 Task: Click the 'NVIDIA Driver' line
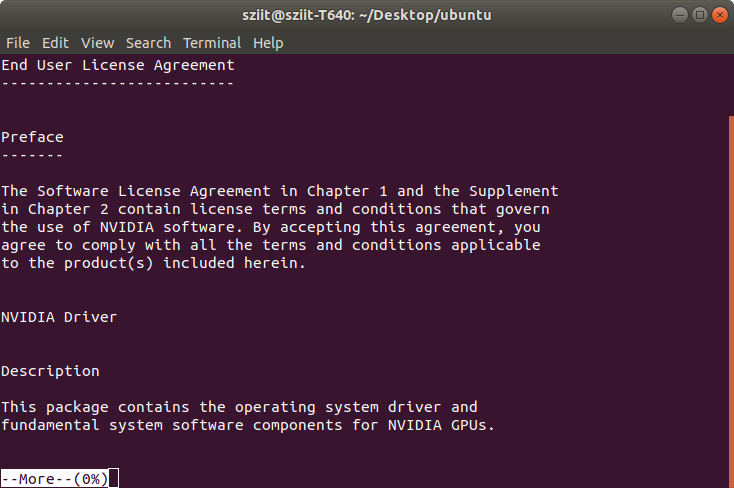(x=59, y=317)
